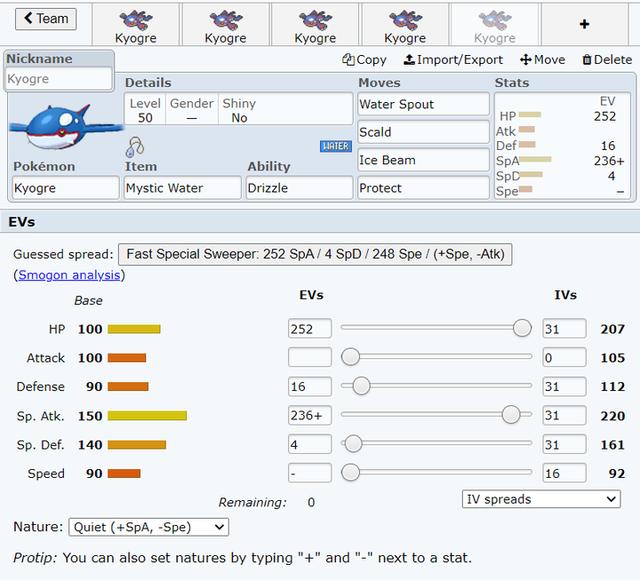The image size is (640, 580).
Task: Open the fourth Kyogre team tab
Action: click(x=405, y=25)
